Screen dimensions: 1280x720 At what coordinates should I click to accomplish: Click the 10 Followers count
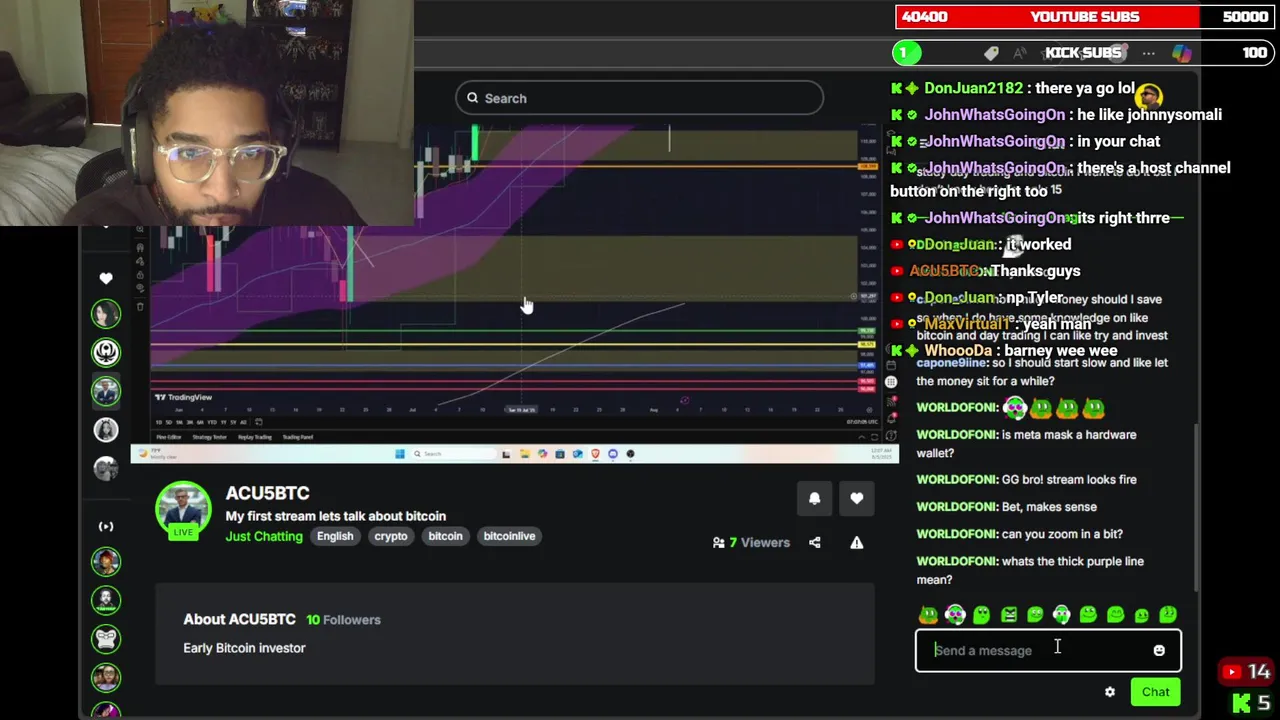[343, 620]
